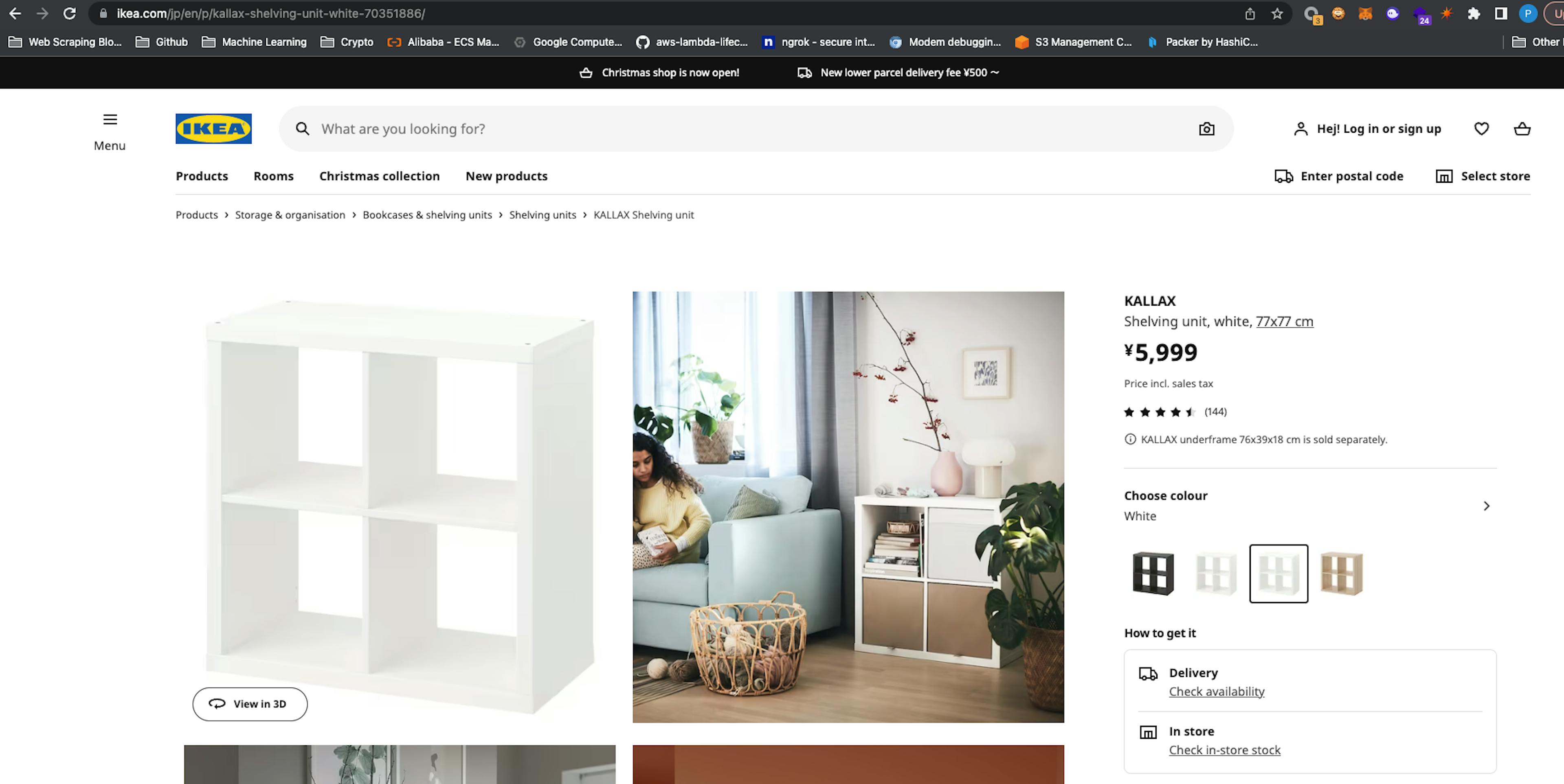Click Check availability for delivery
1564x784 pixels.
tap(1216, 691)
